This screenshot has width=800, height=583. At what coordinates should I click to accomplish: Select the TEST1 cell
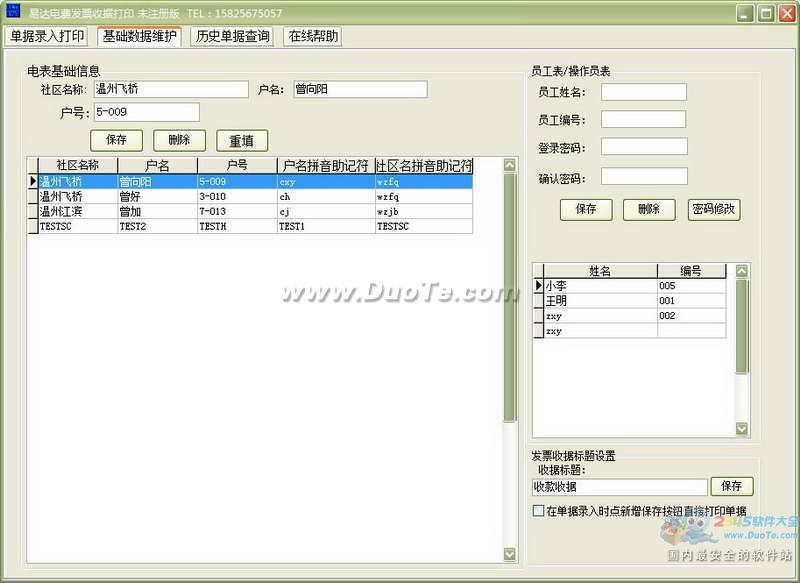point(326,226)
